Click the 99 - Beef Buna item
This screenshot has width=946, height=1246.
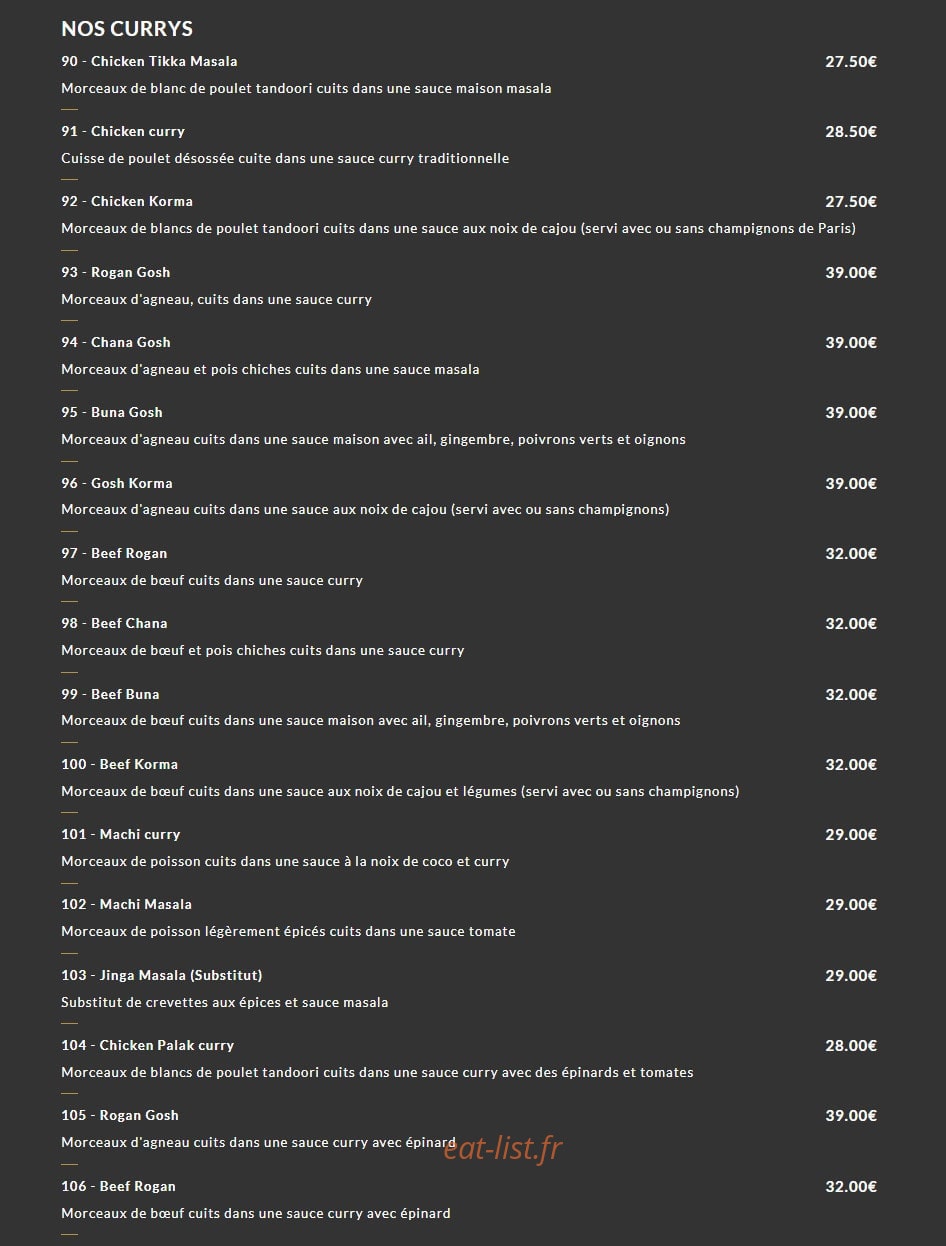(110, 694)
